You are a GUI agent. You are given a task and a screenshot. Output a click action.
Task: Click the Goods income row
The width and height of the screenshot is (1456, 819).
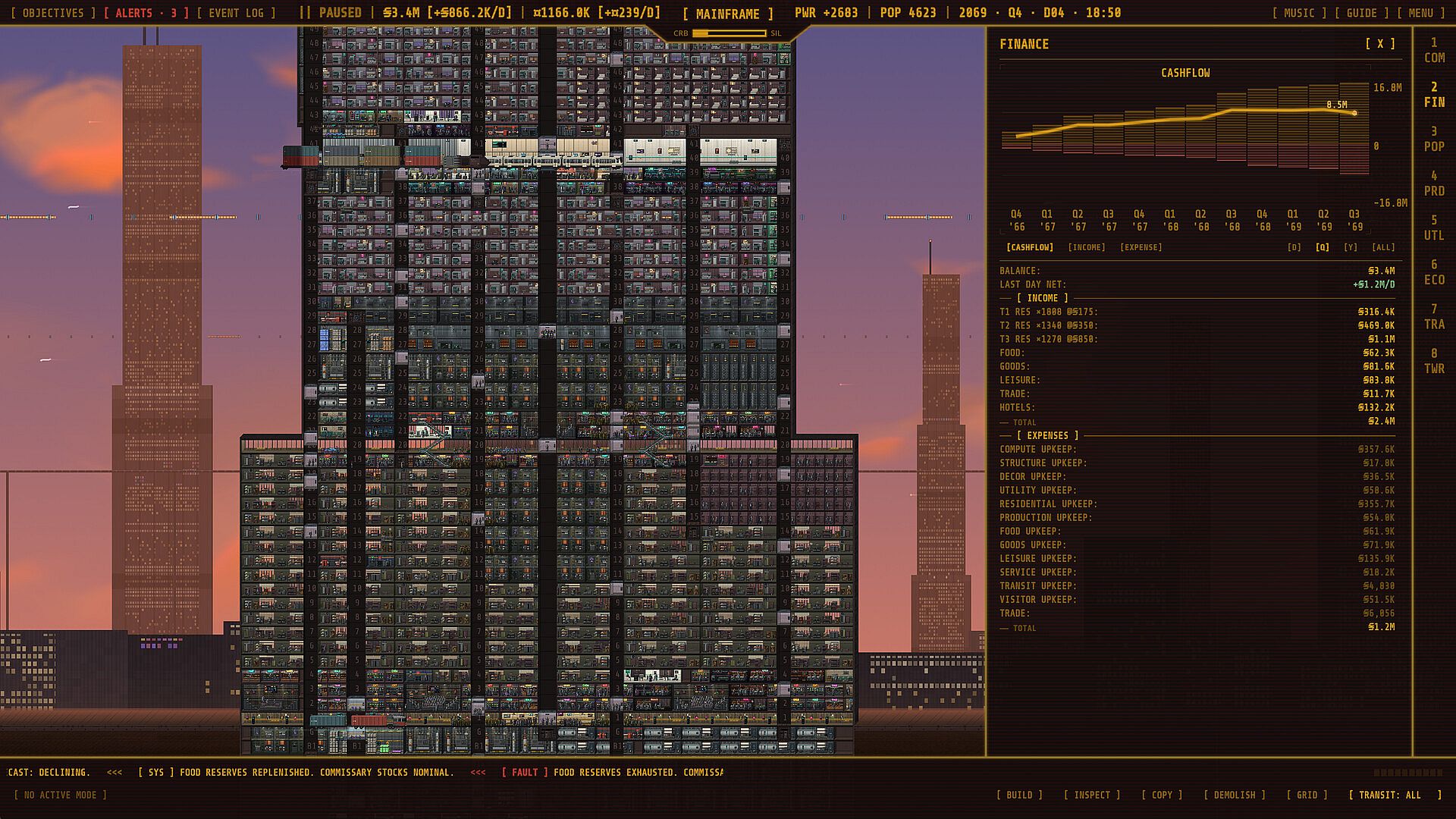point(1197,366)
